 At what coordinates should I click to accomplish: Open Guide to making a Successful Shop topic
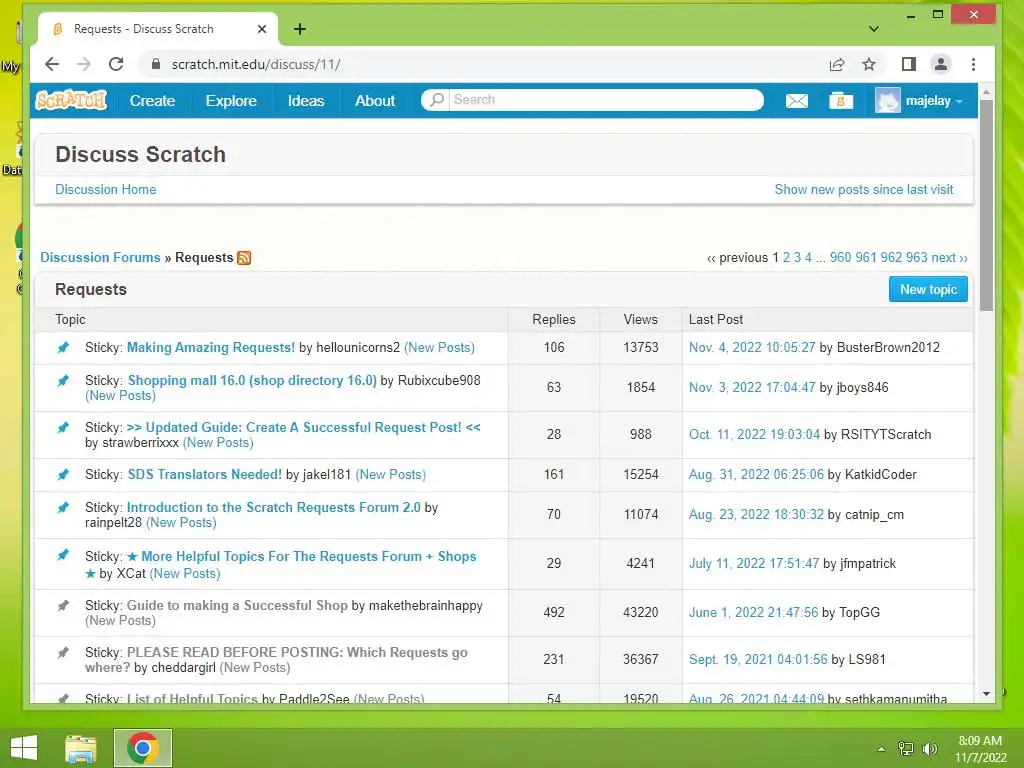(236, 605)
